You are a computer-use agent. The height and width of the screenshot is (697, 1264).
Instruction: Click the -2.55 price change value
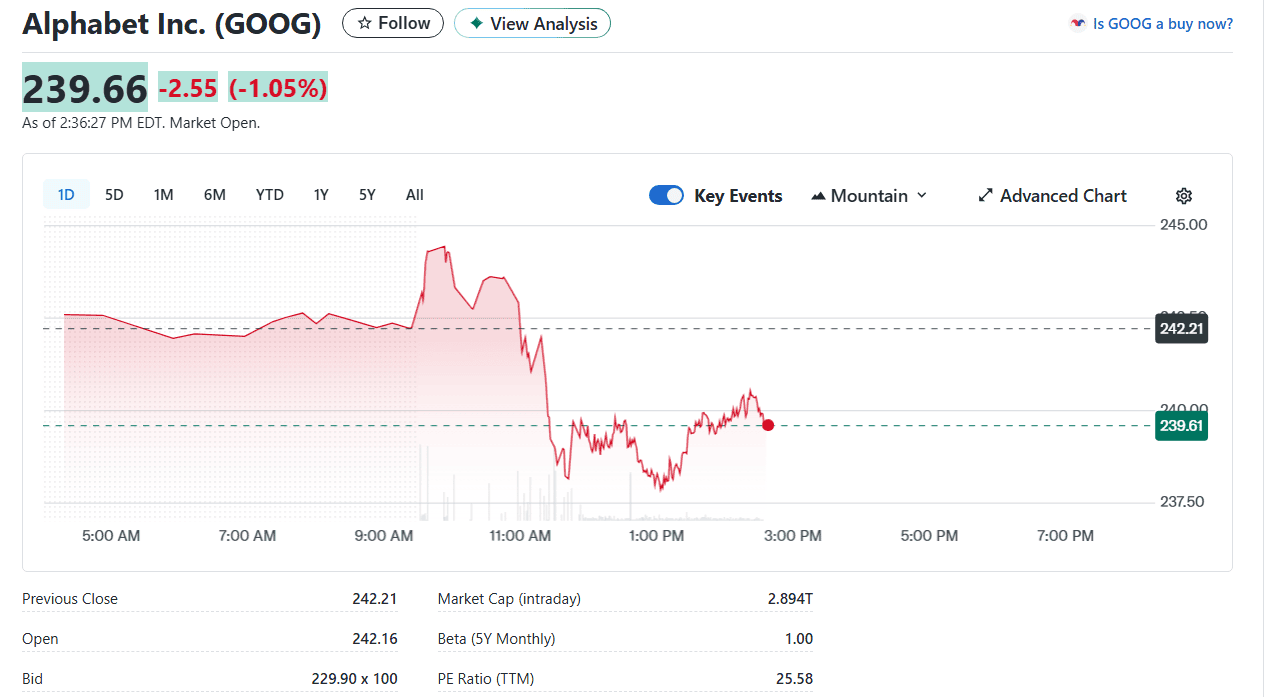pyautogui.click(x=188, y=88)
